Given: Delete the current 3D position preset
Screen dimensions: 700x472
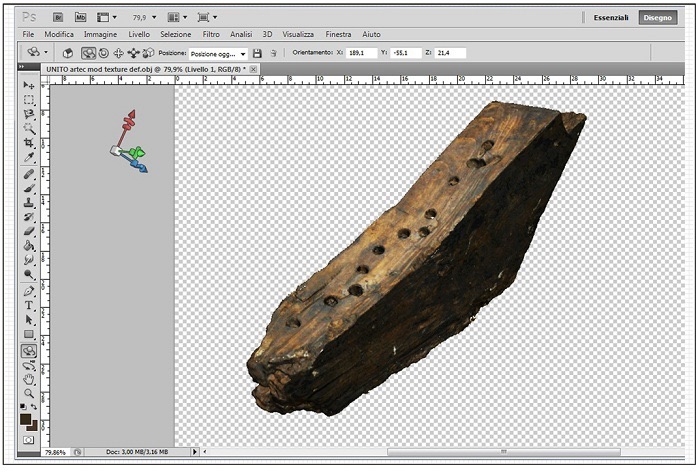Looking at the screenshot, I should tap(273, 54).
